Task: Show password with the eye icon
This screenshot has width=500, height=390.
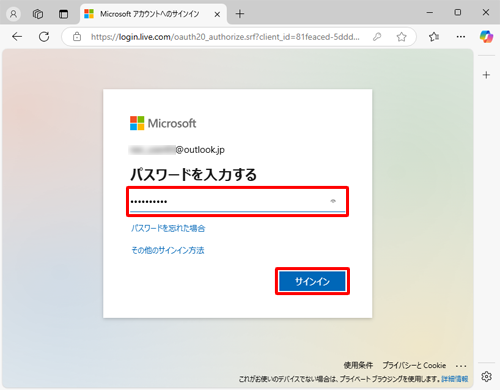Action: coord(333,201)
